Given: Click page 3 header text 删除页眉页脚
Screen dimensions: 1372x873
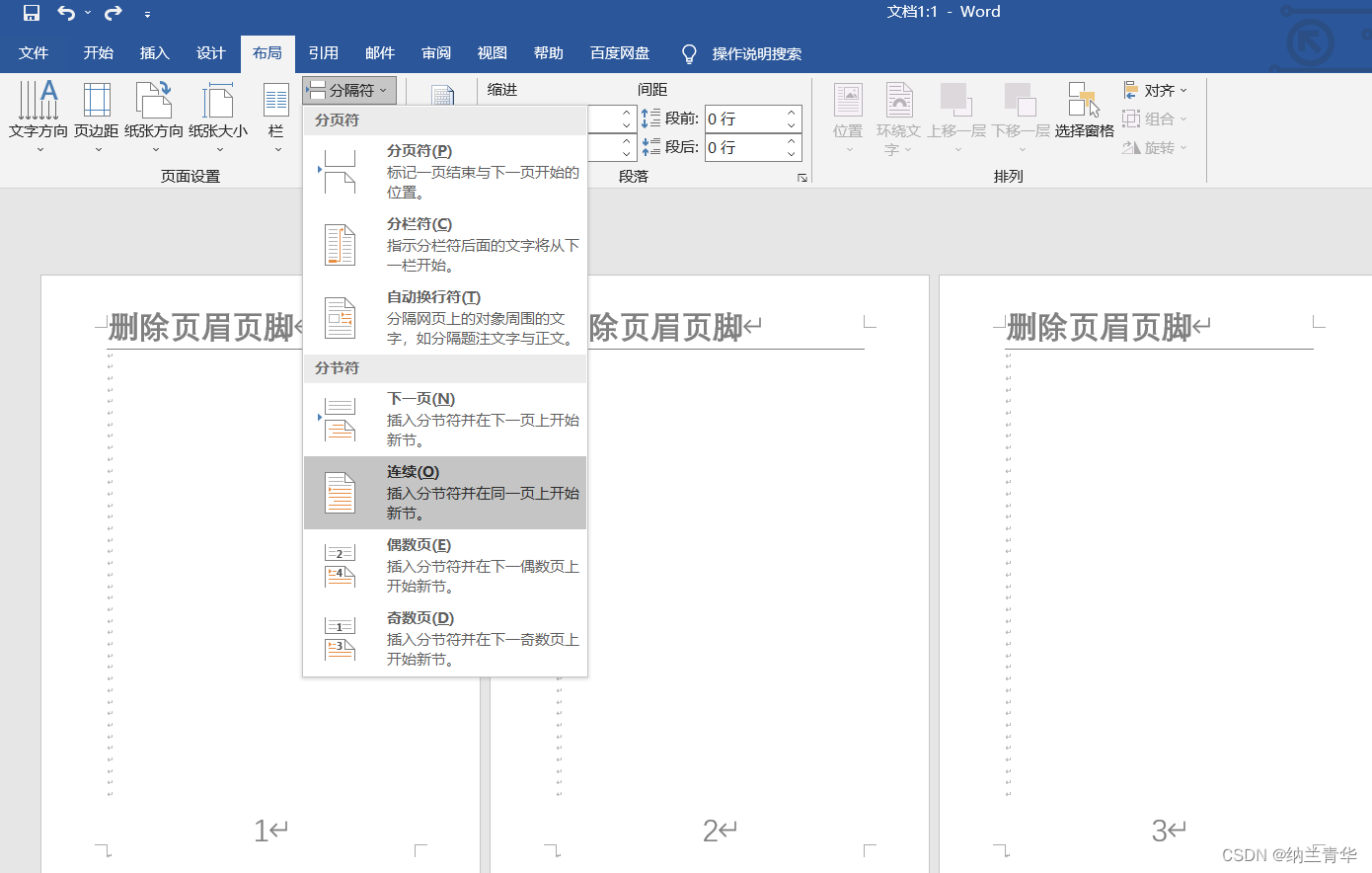Looking at the screenshot, I should point(1100,327).
